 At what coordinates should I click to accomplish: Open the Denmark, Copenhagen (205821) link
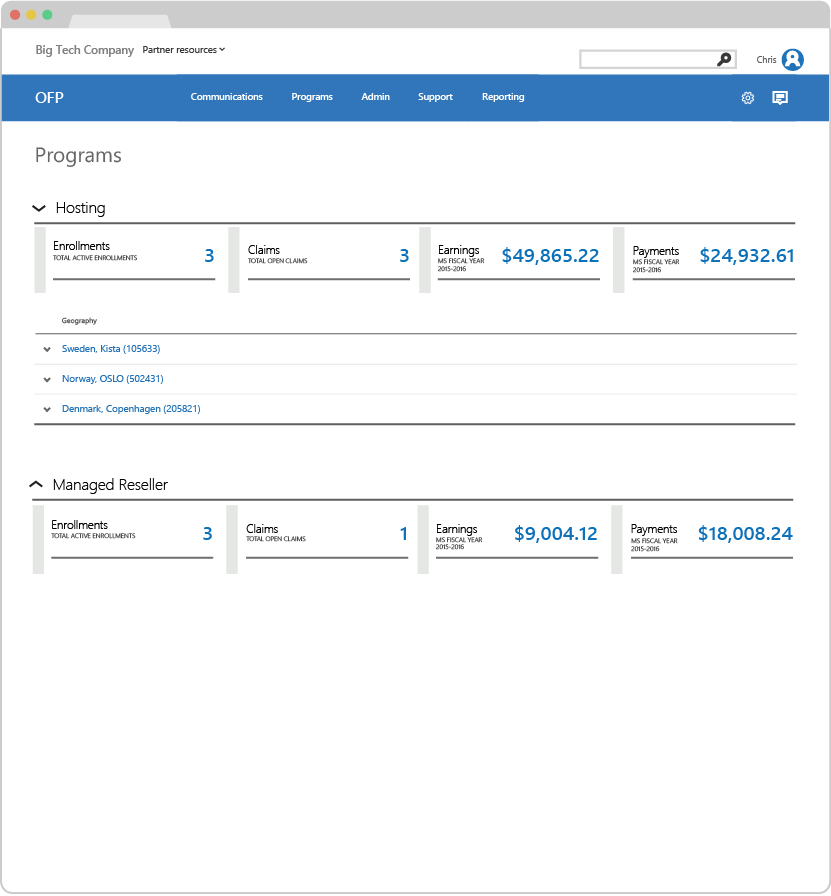pos(131,409)
